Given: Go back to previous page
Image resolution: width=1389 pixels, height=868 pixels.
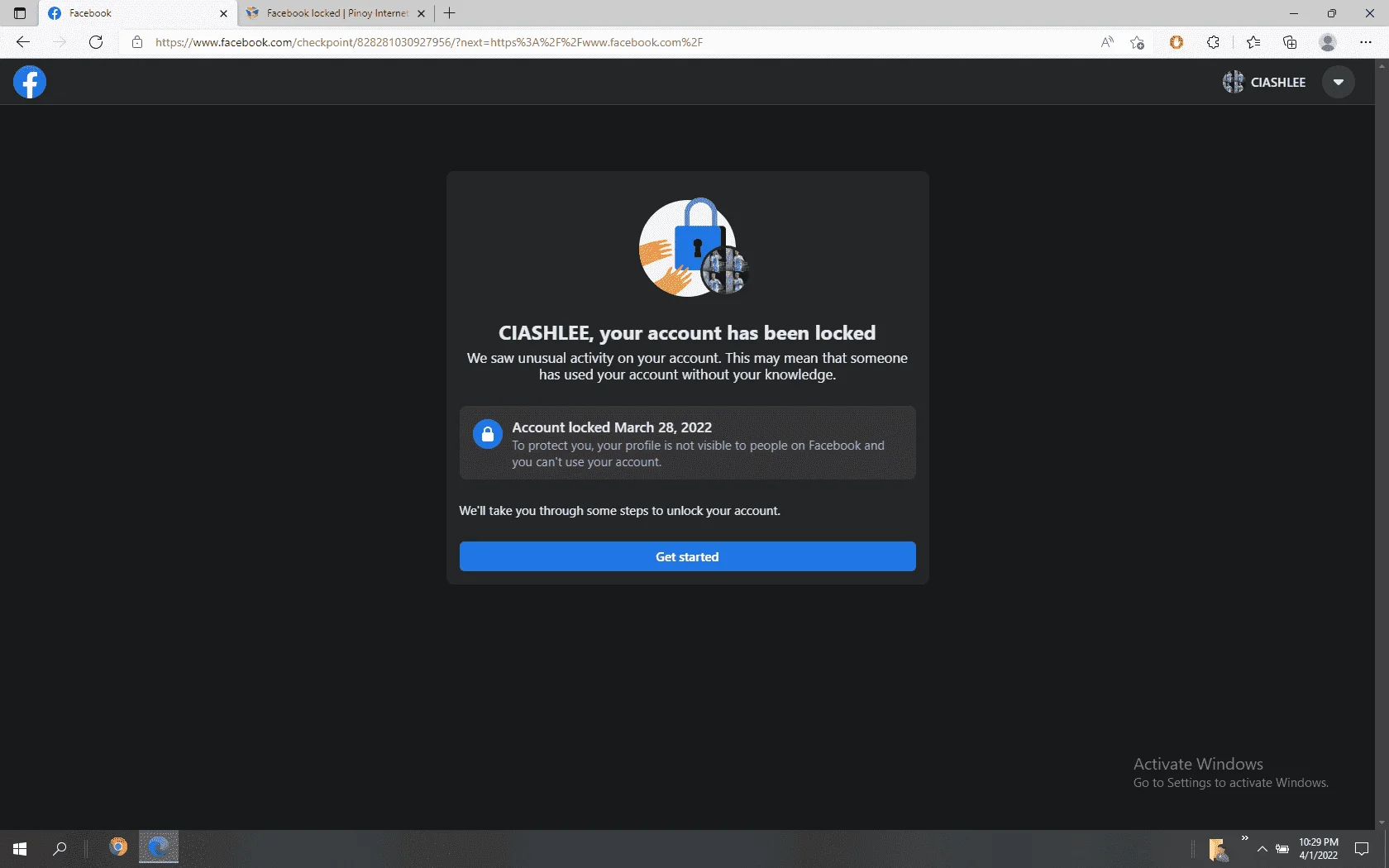Looking at the screenshot, I should 23,42.
